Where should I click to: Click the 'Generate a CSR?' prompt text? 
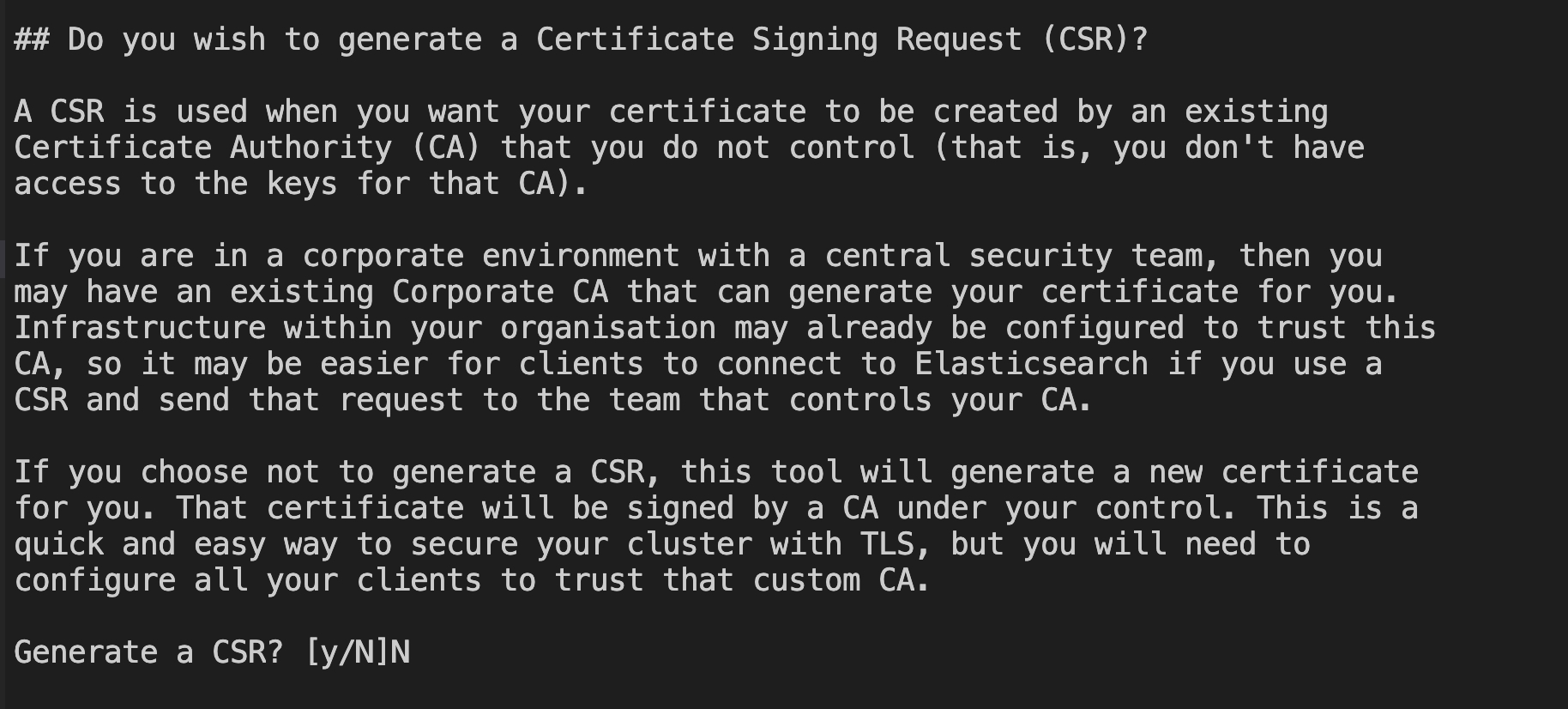(148, 652)
